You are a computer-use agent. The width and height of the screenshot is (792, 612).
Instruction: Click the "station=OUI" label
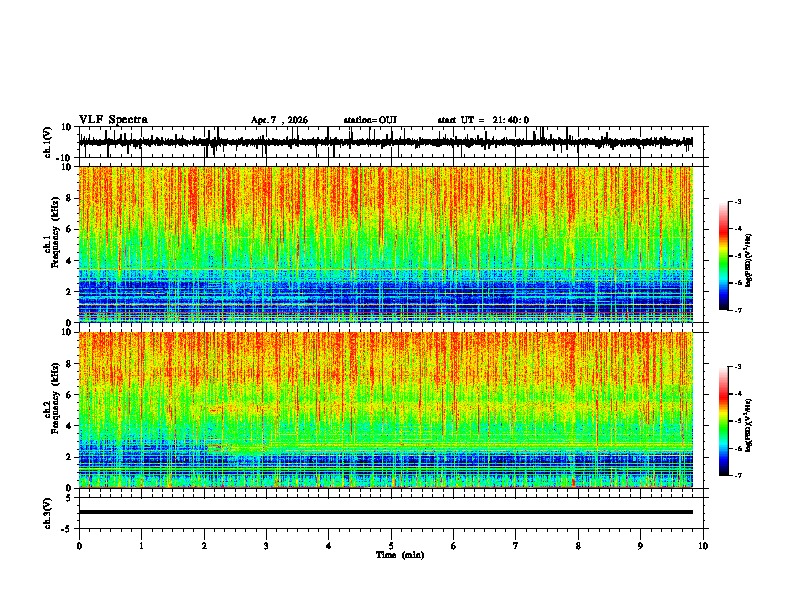tap(370, 120)
